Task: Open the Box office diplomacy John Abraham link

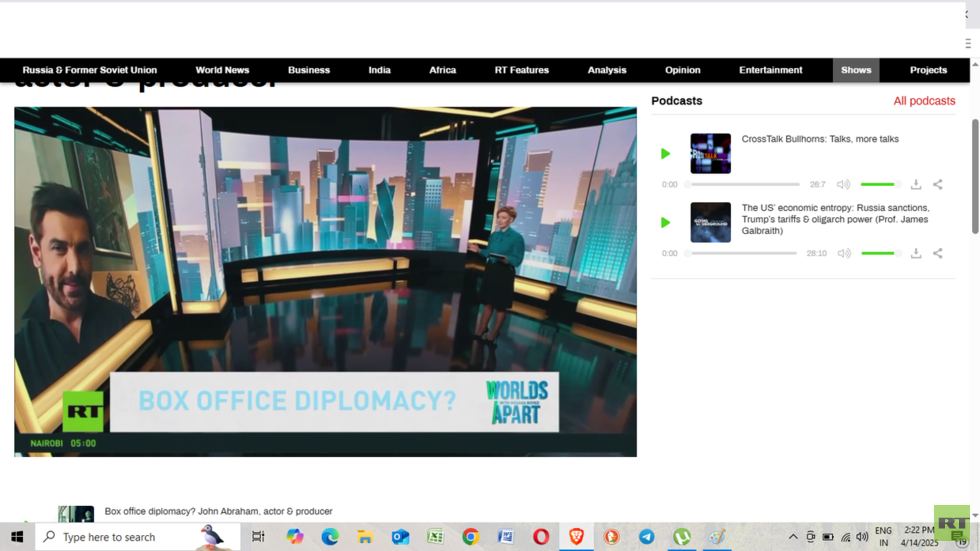Action: click(x=218, y=511)
